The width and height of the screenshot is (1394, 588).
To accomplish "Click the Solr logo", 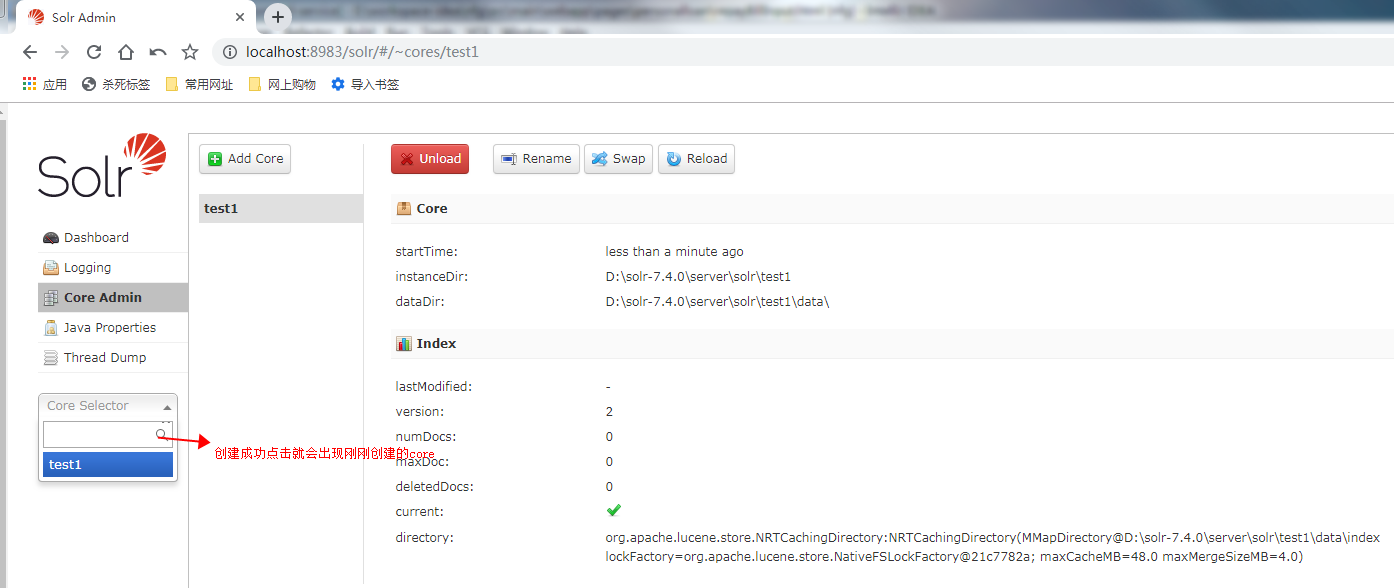I will tap(102, 165).
